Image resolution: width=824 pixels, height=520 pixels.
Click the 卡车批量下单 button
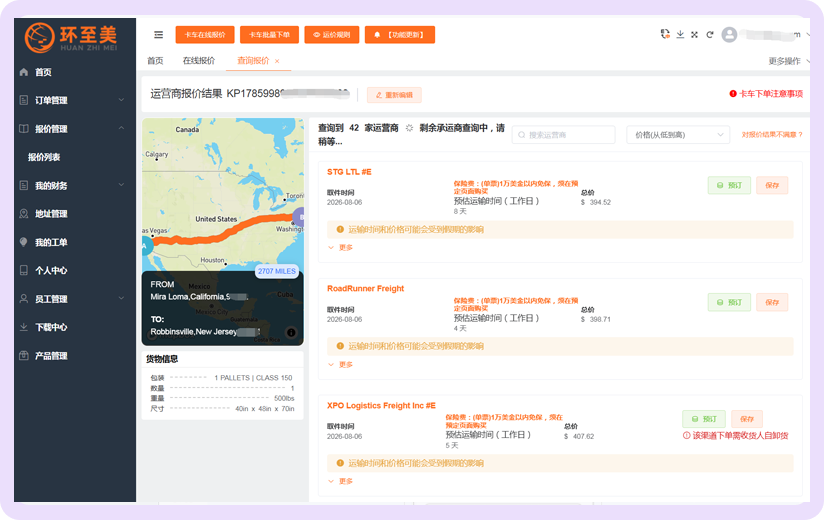270,35
